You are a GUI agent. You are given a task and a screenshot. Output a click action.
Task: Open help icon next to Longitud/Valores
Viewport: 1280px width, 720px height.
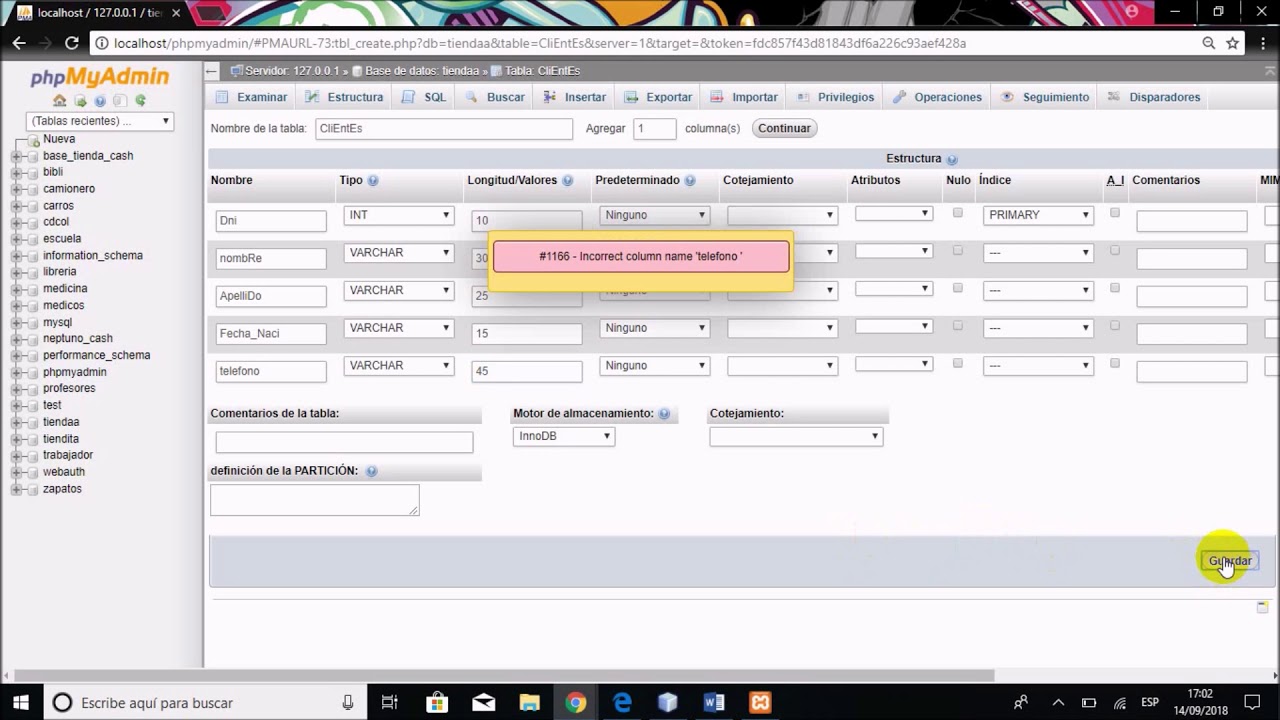[567, 181]
